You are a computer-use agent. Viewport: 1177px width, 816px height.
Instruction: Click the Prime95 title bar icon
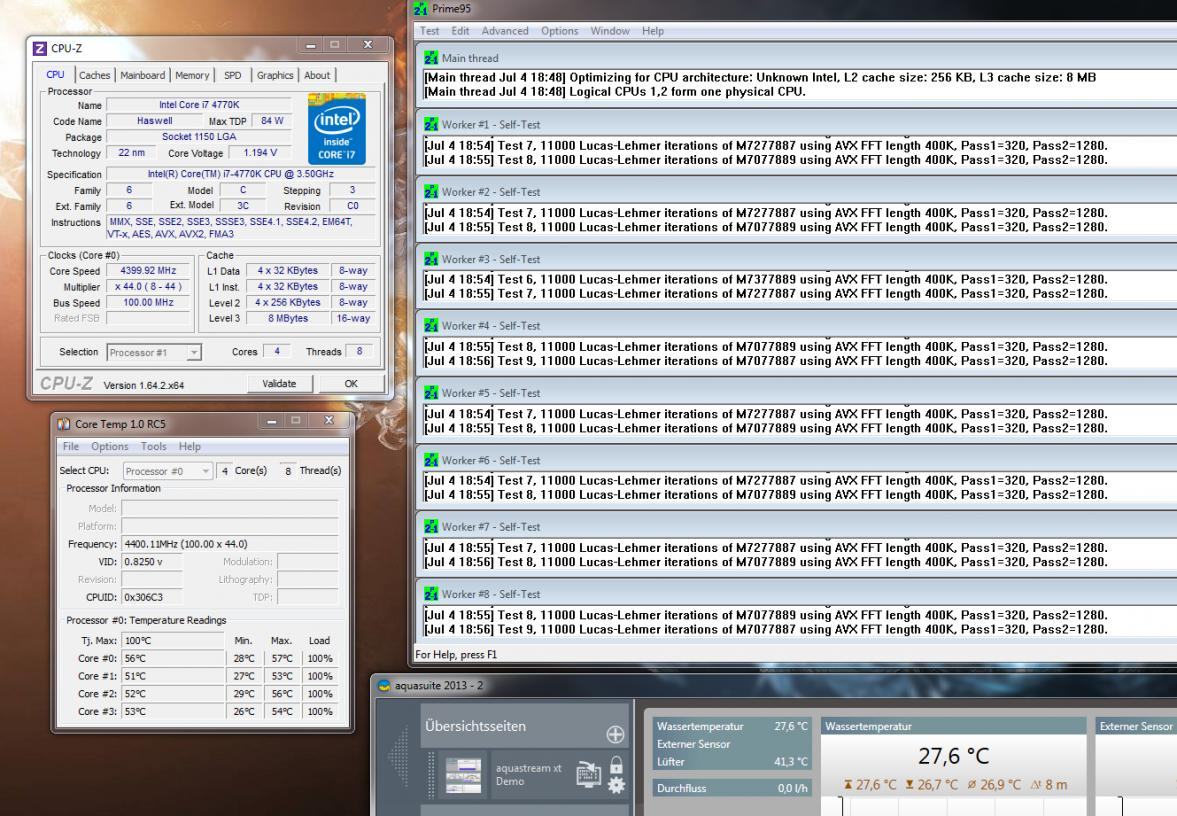[x=420, y=9]
